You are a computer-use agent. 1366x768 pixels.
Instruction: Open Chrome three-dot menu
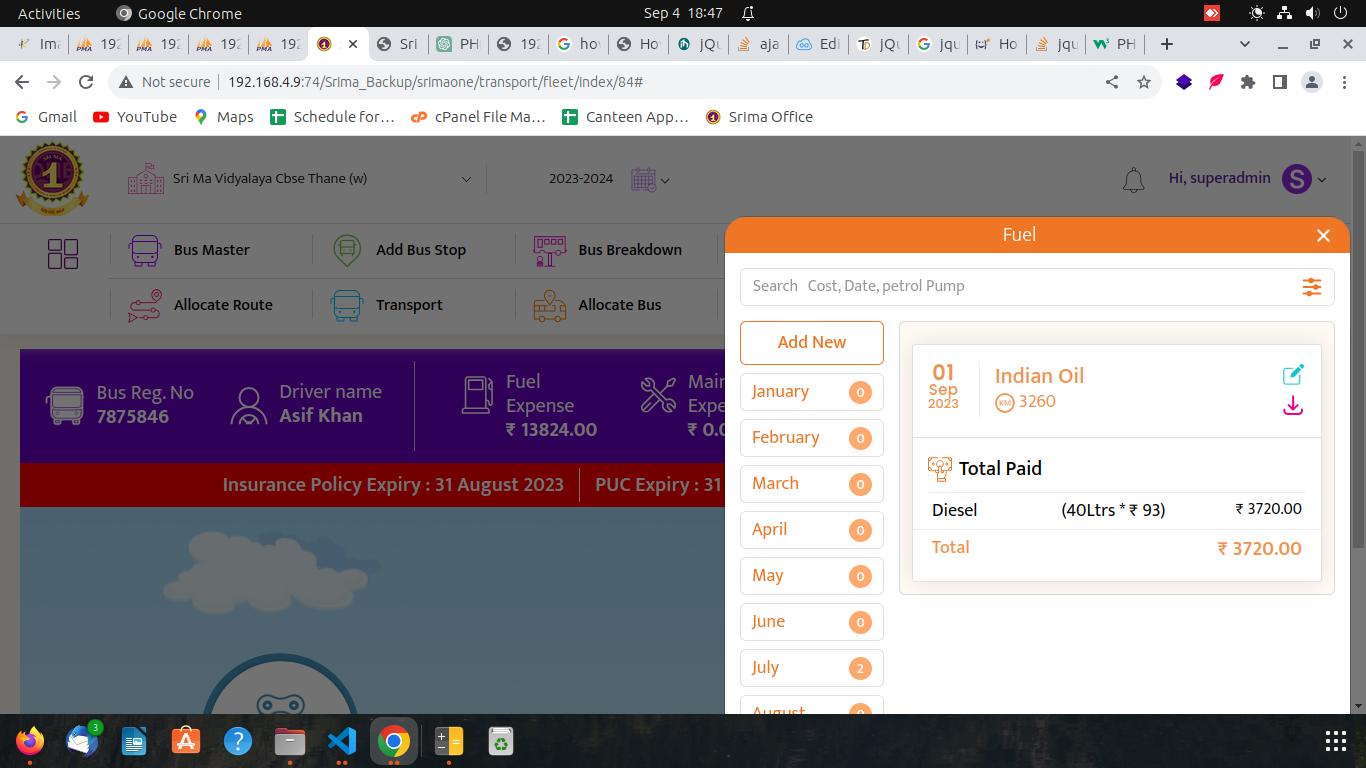(1343, 82)
